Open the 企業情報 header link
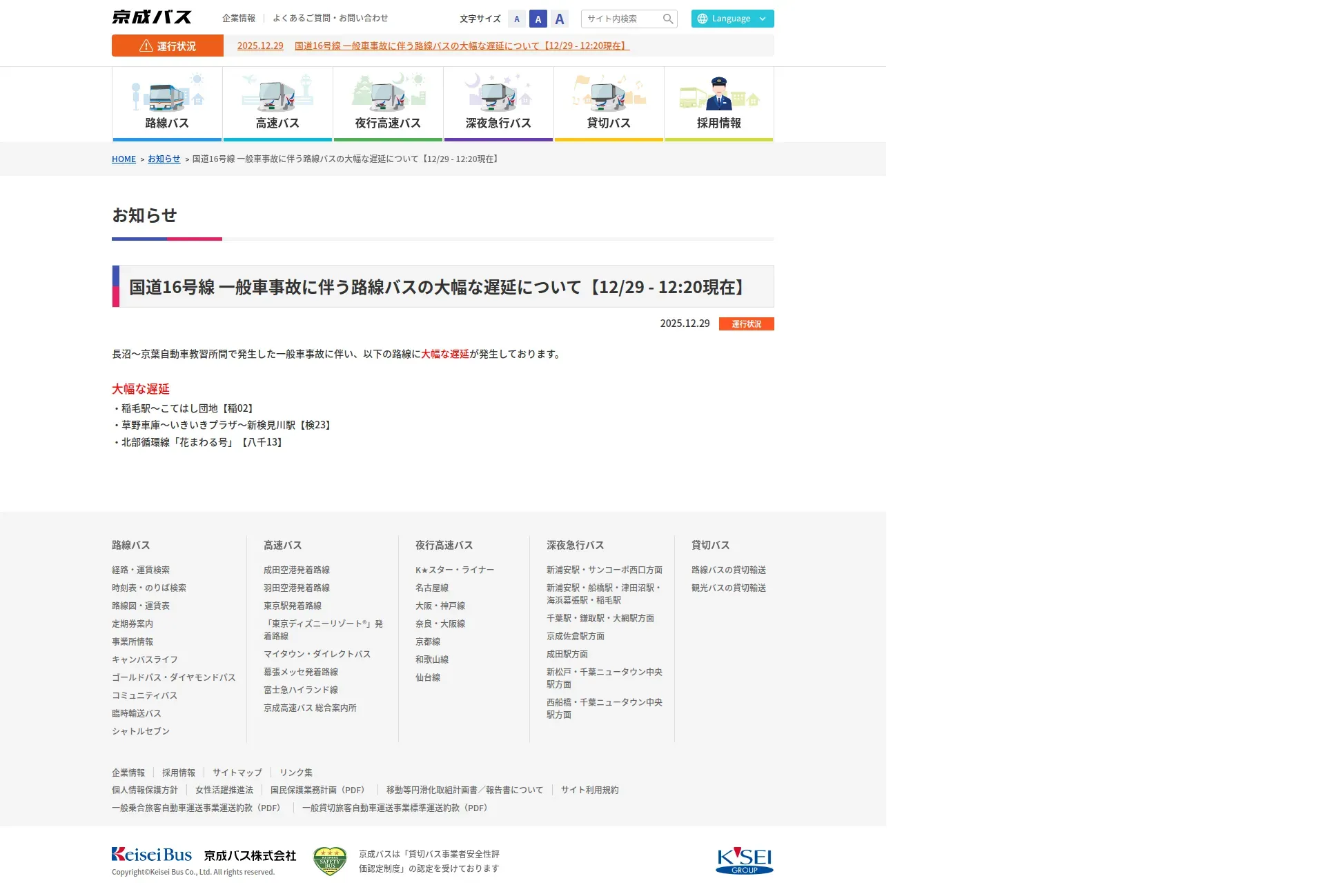The width and height of the screenshot is (1325, 896). click(239, 18)
